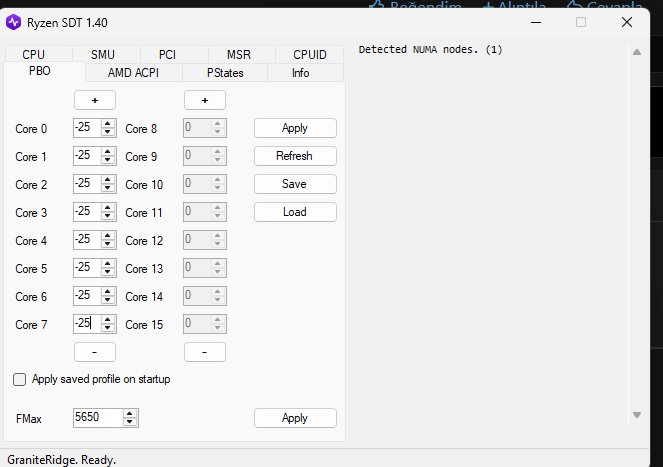Increase Core 6 offset with up arrow
Viewport: 663px width, 467px height.
(108, 291)
